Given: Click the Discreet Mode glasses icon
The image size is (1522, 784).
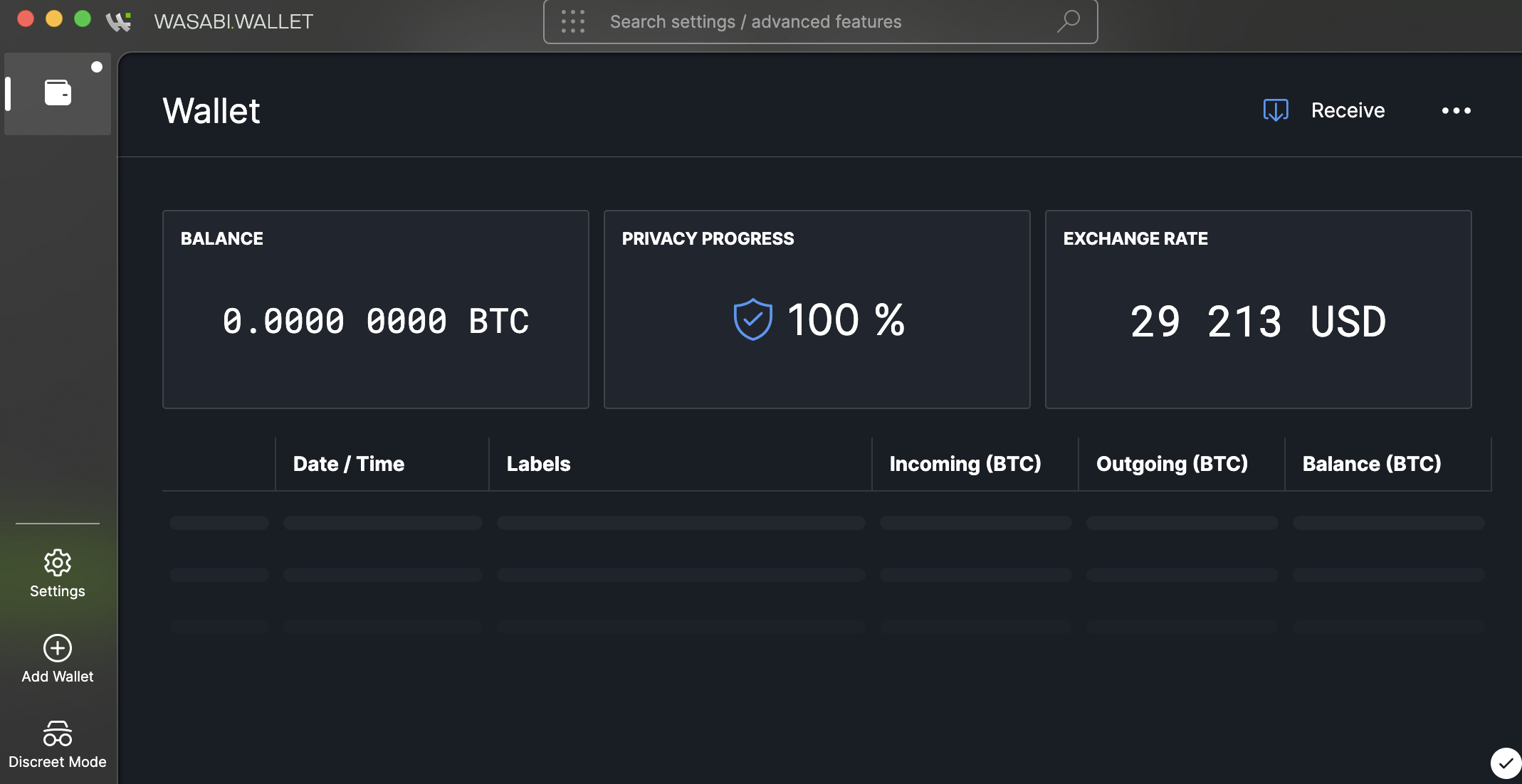Looking at the screenshot, I should [x=57, y=733].
